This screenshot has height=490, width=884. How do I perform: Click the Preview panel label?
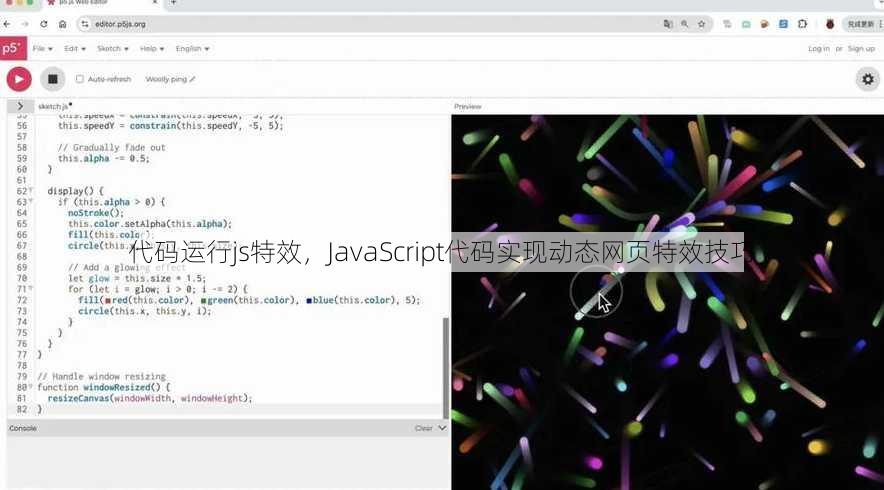tap(468, 107)
